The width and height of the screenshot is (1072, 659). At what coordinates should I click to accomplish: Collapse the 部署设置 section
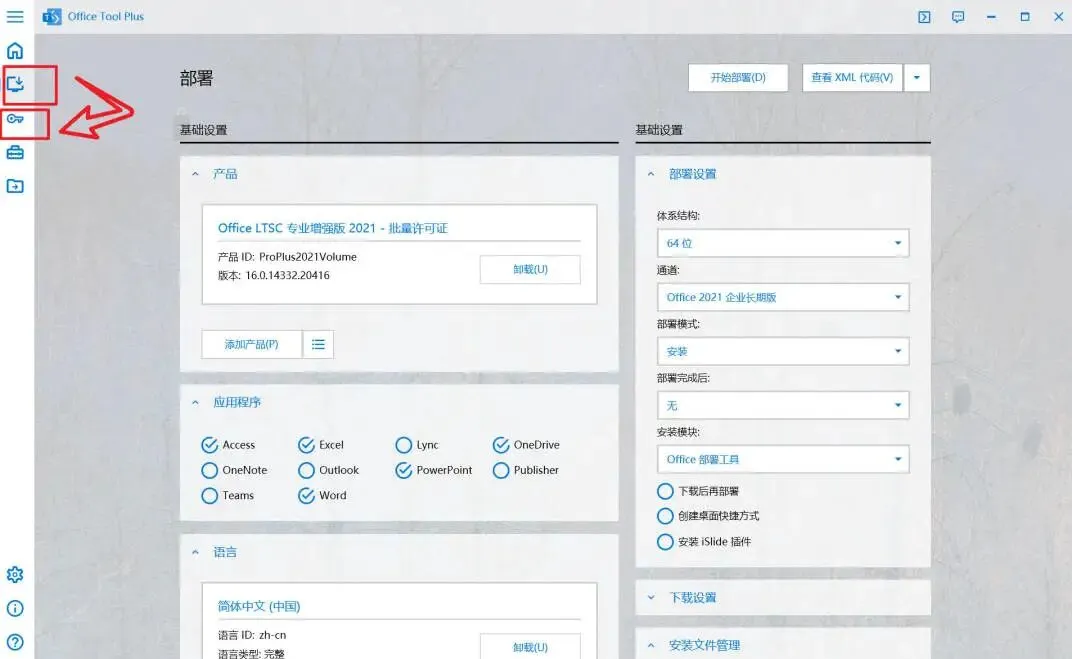click(x=651, y=174)
